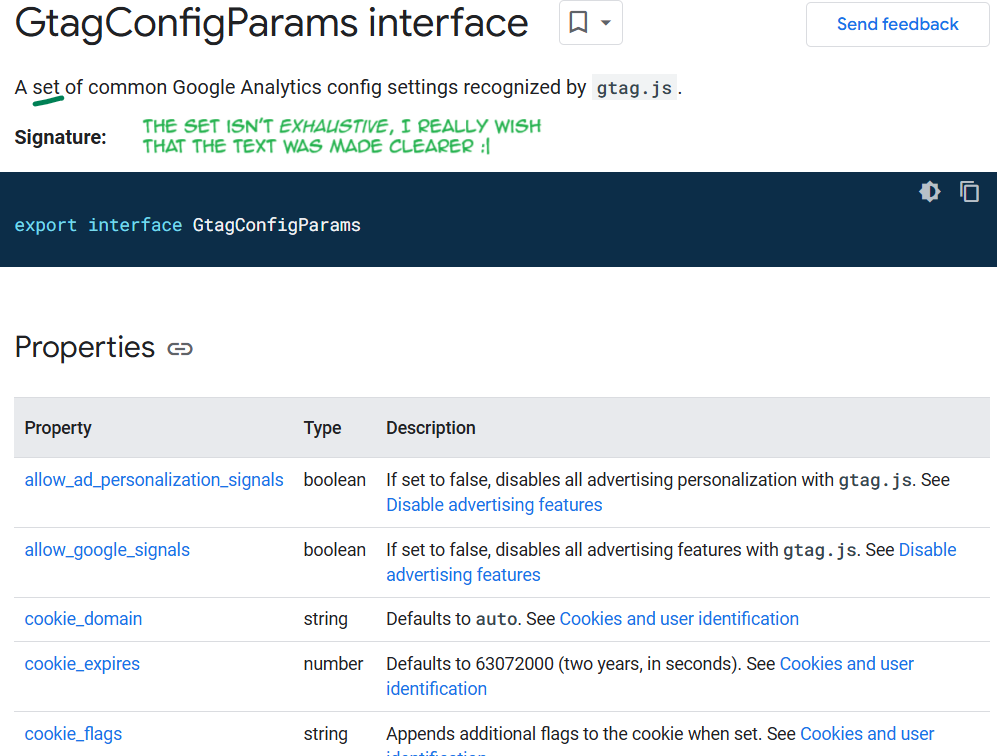Open Disable advertising features in allow_ad_personalization_signals row
This screenshot has width=997, height=756.
(x=494, y=505)
